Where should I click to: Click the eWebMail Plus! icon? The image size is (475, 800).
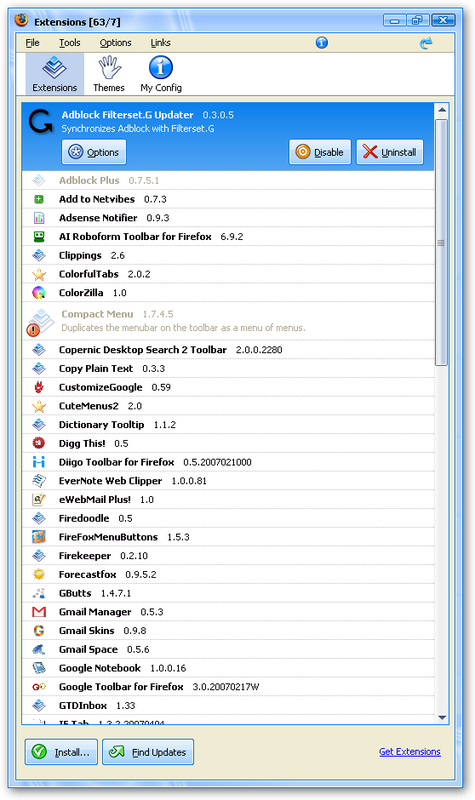[39, 499]
